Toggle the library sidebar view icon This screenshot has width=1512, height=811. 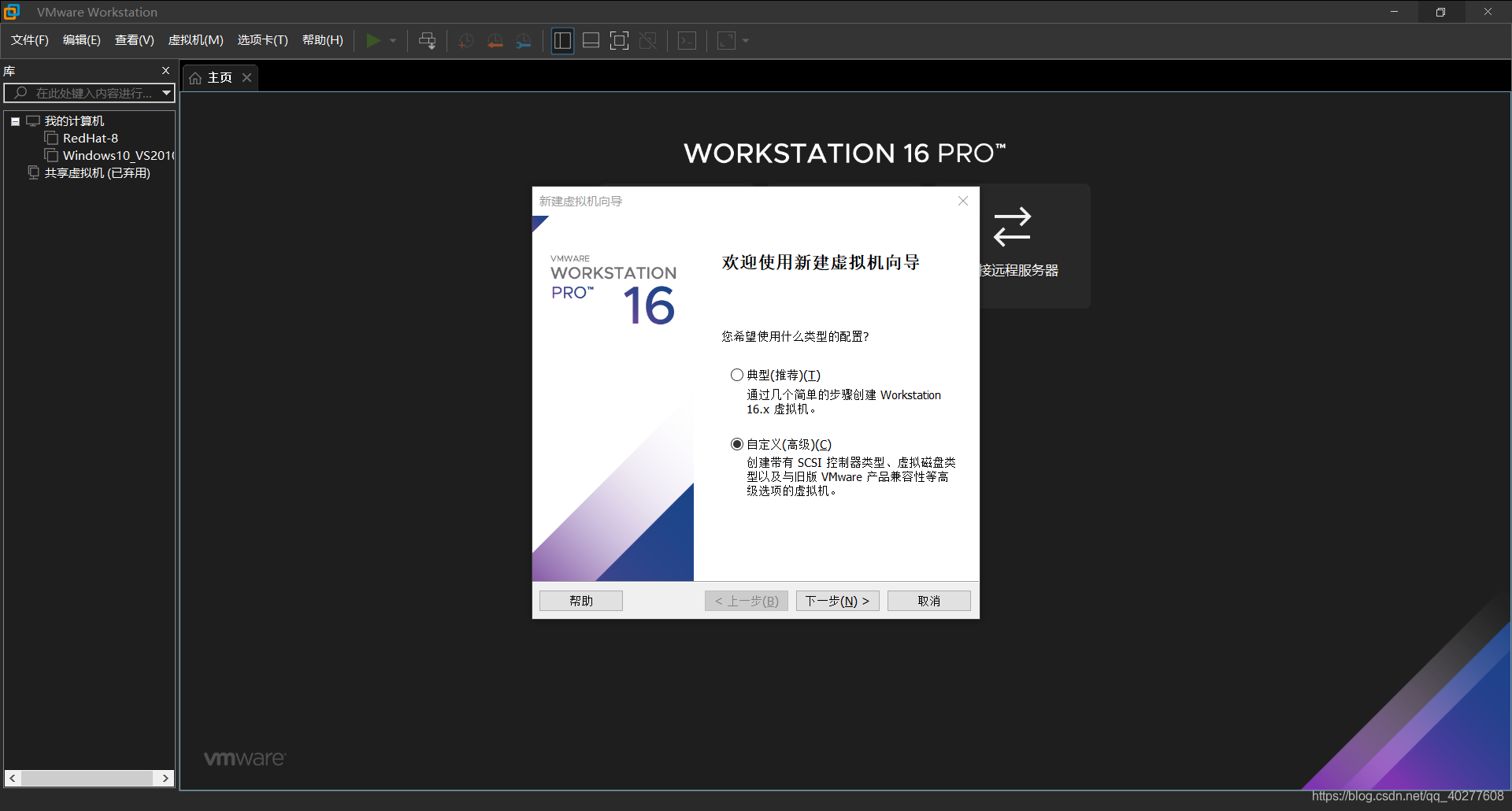point(562,41)
